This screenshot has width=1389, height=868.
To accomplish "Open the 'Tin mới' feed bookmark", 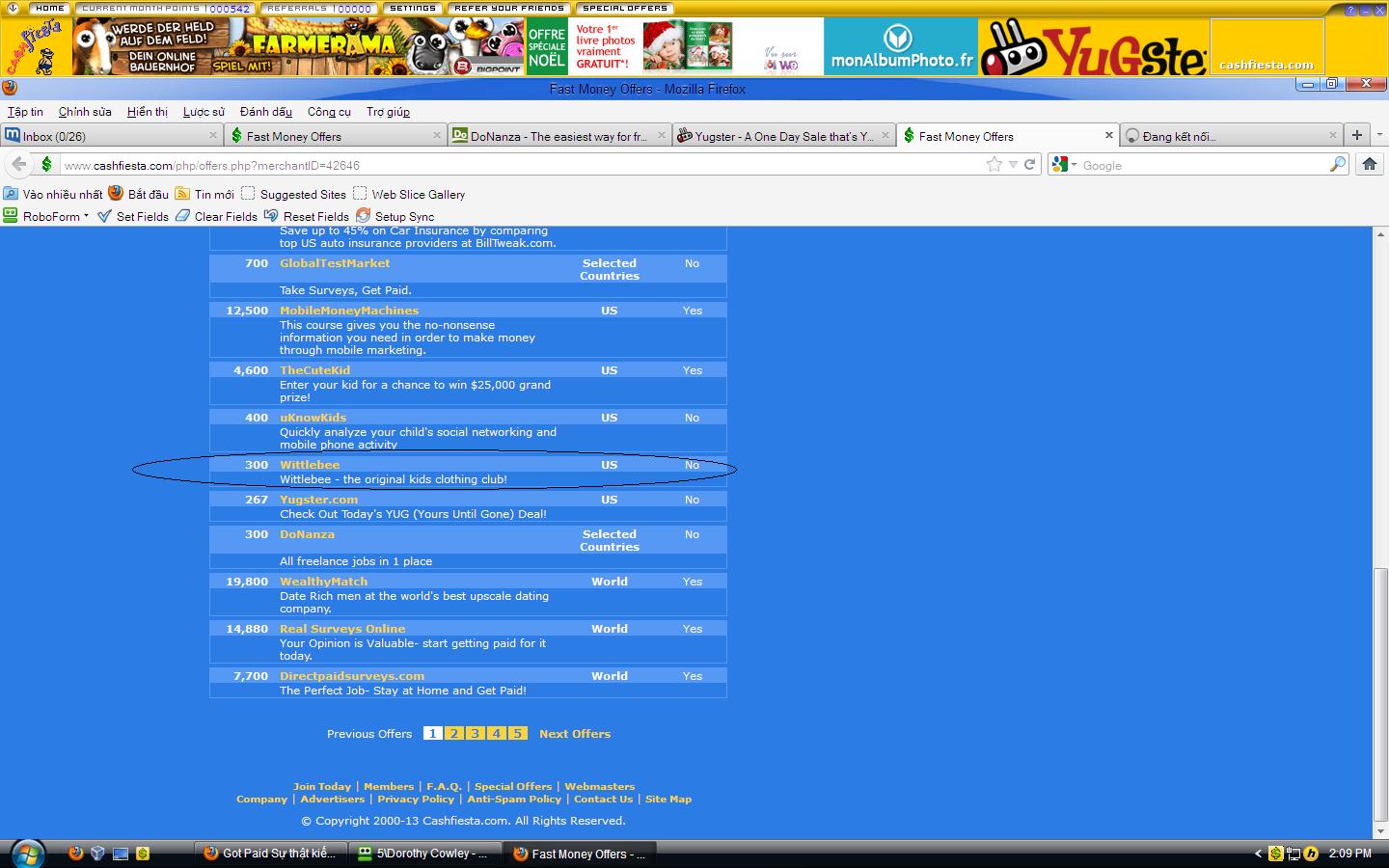I will click(x=204, y=194).
